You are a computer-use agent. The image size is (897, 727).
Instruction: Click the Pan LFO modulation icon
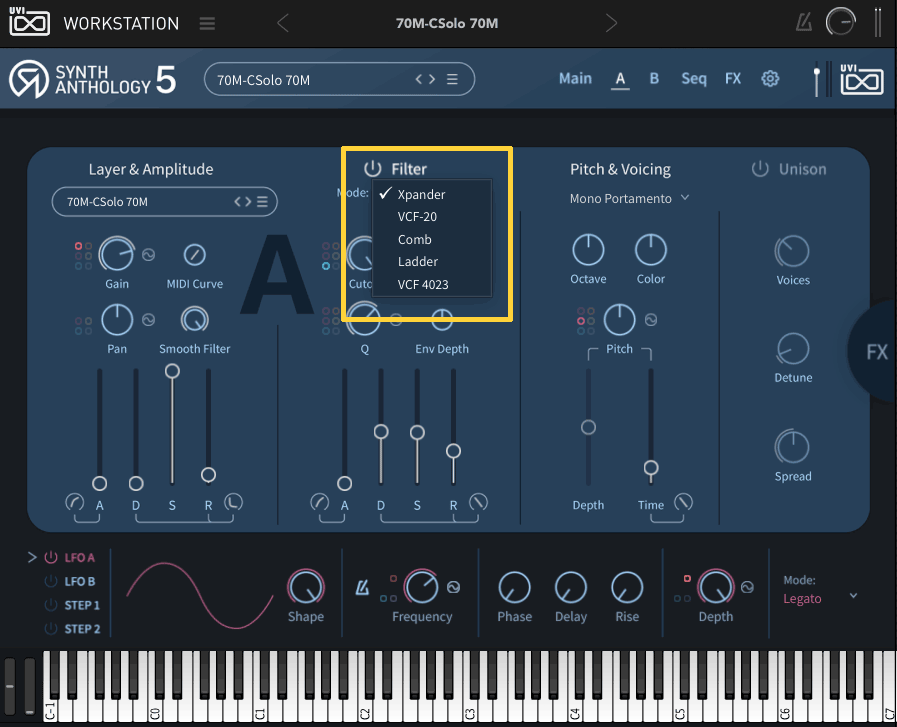(x=148, y=320)
